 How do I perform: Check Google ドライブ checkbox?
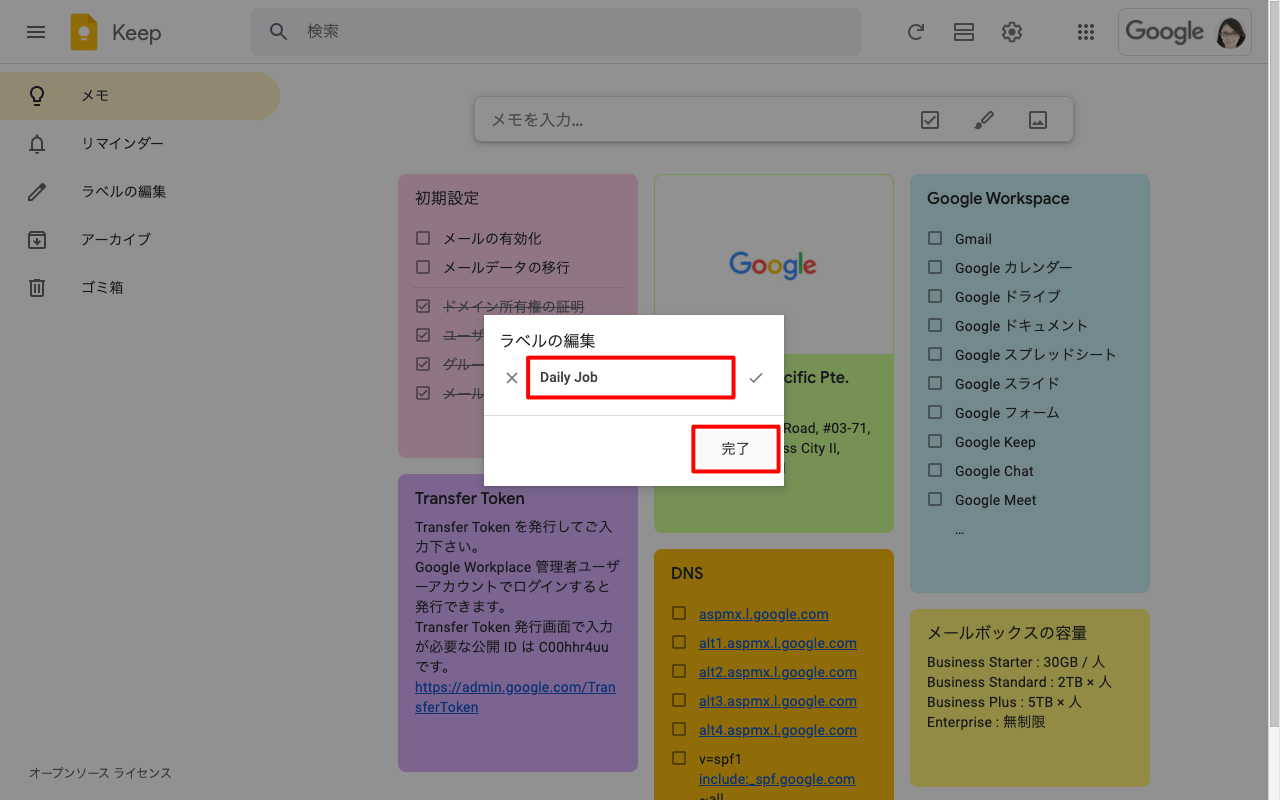935,296
